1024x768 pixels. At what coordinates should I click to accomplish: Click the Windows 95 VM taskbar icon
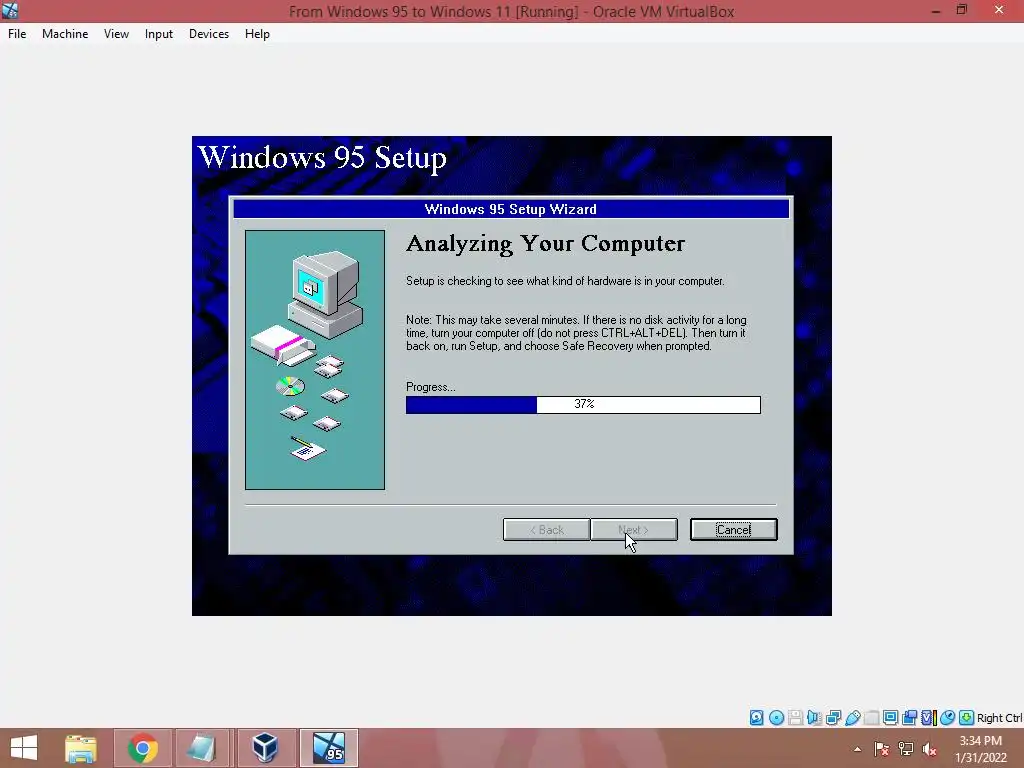point(328,748)
